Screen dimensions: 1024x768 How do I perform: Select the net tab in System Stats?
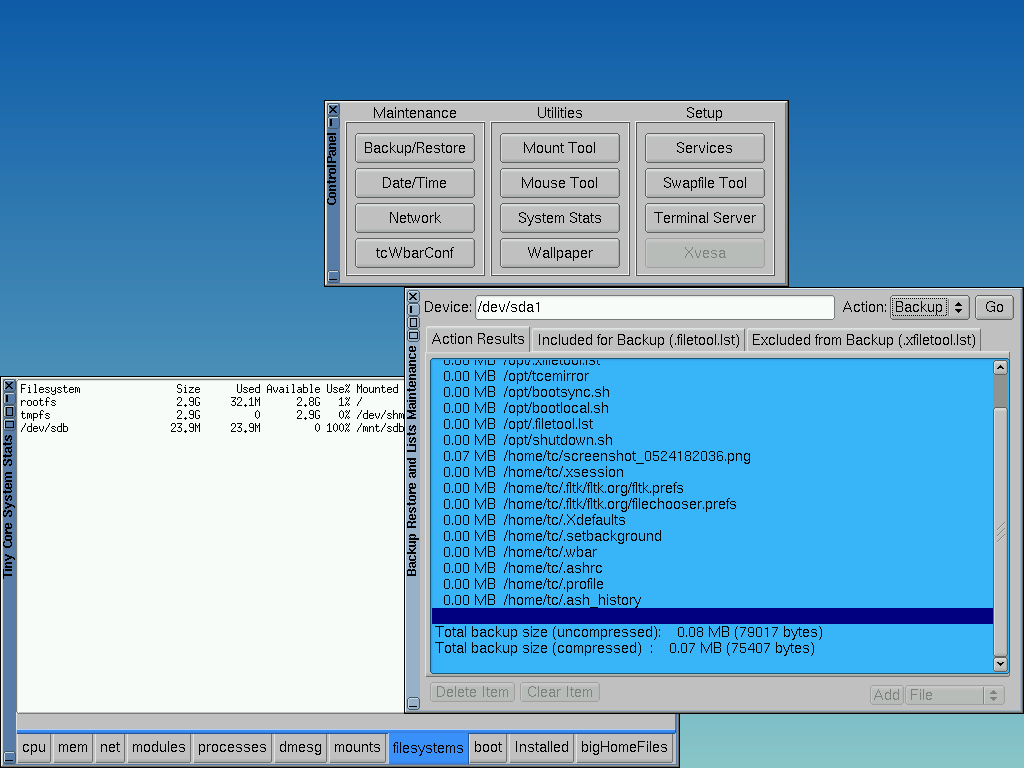point(110,747)
